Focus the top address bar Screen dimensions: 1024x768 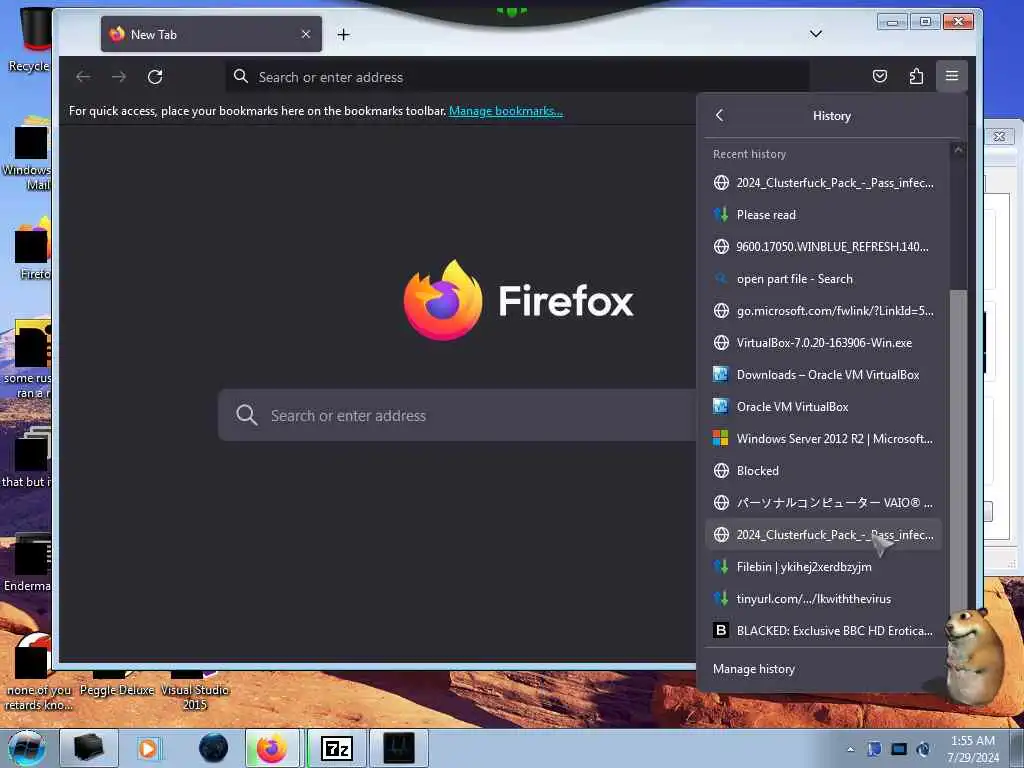point(517,77)
